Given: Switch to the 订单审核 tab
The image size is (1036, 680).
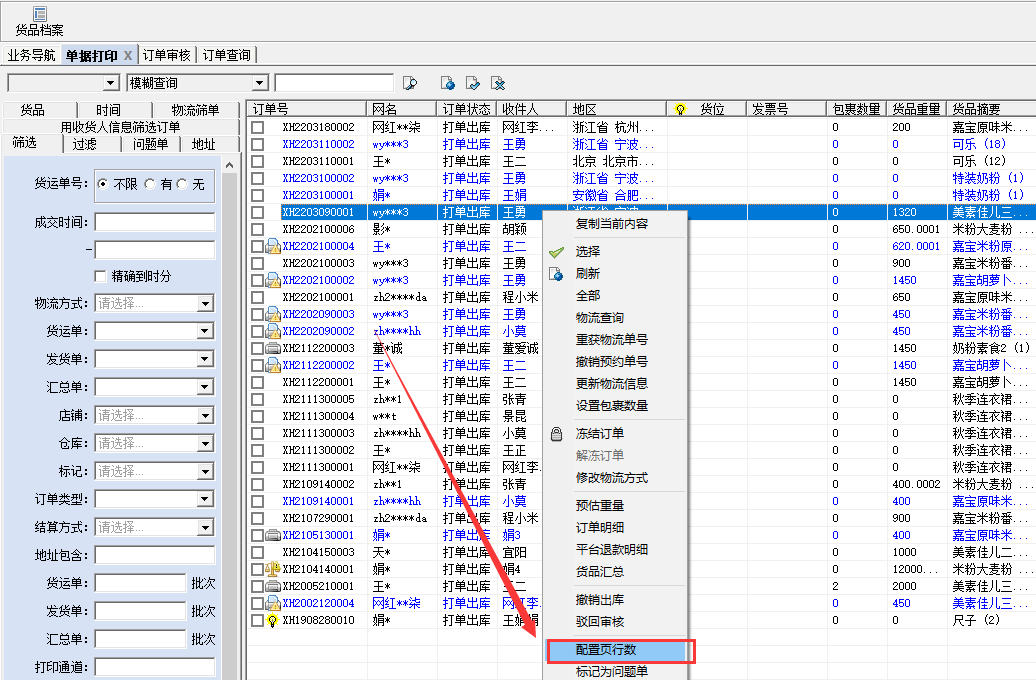Looking at the screenshot, I should [x=166, y=56].
